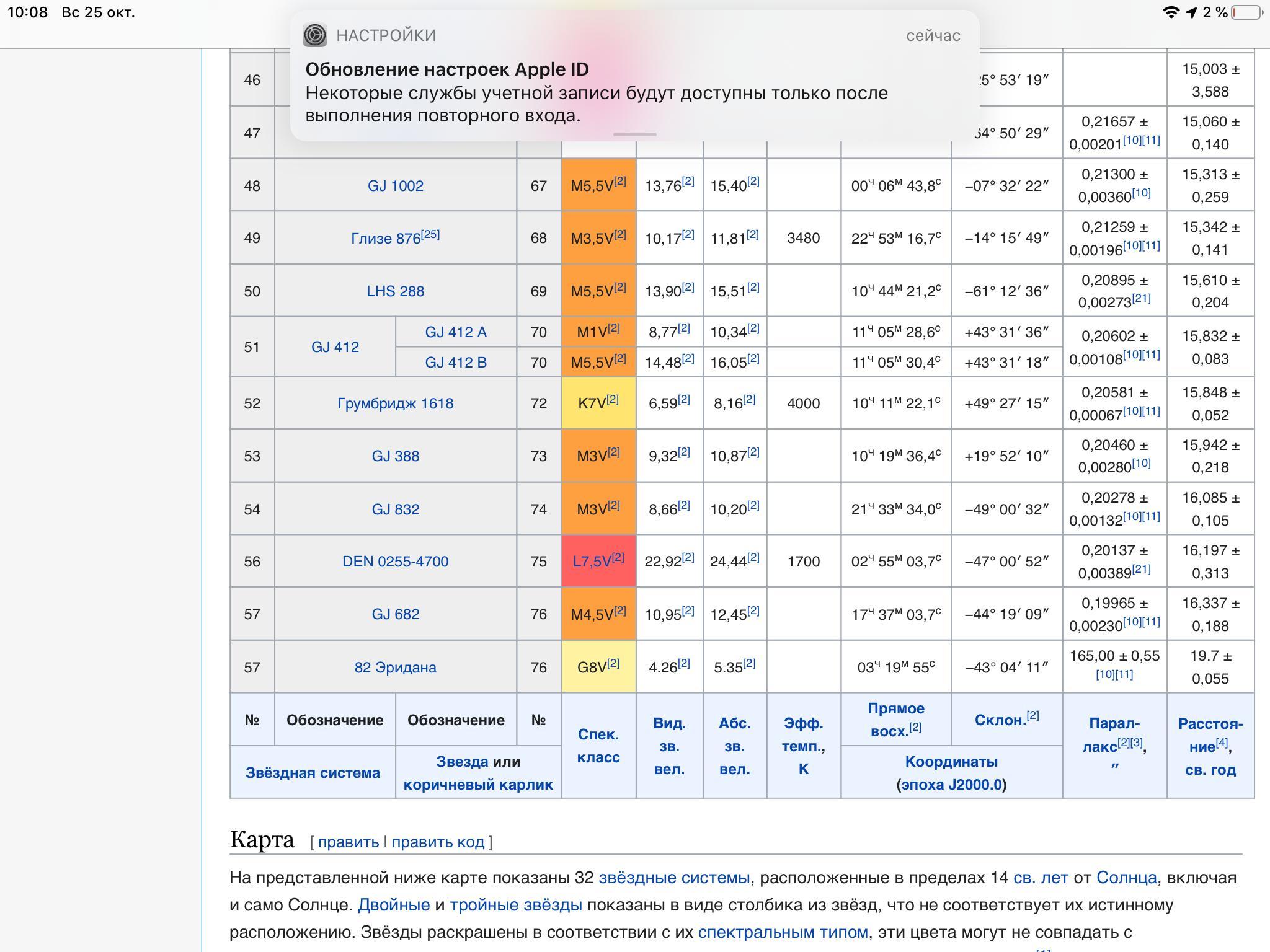The height and width of the screenshot is (952, 1270).
Task: Open the Звёздная система header link
Action: [313, 773]
